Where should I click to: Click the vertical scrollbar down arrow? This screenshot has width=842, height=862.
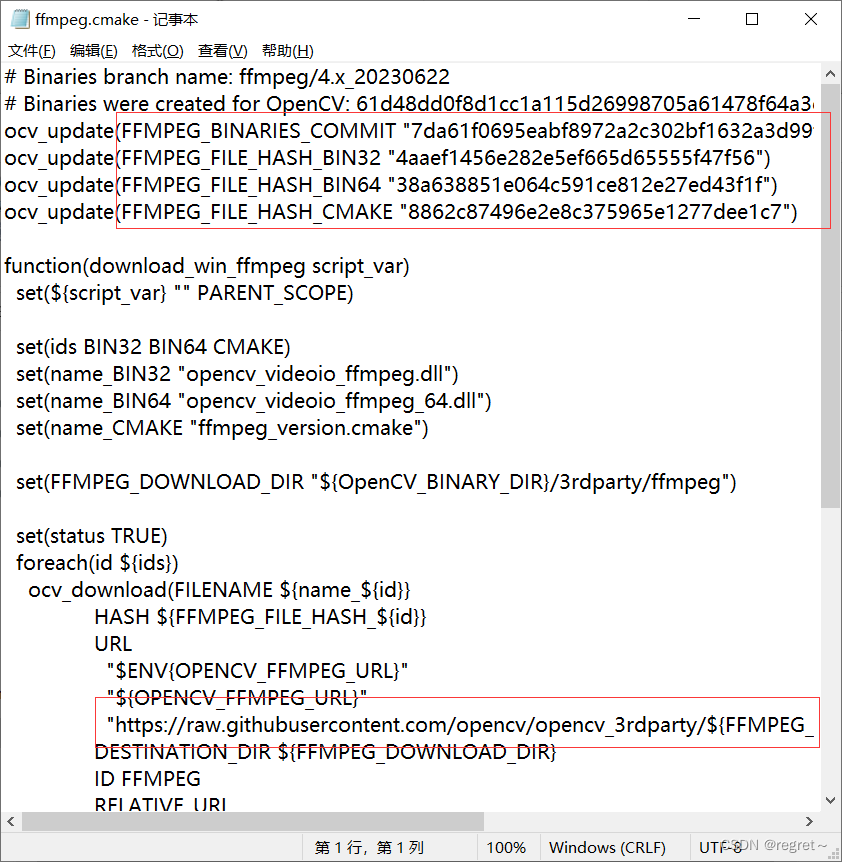pos(830,800)
